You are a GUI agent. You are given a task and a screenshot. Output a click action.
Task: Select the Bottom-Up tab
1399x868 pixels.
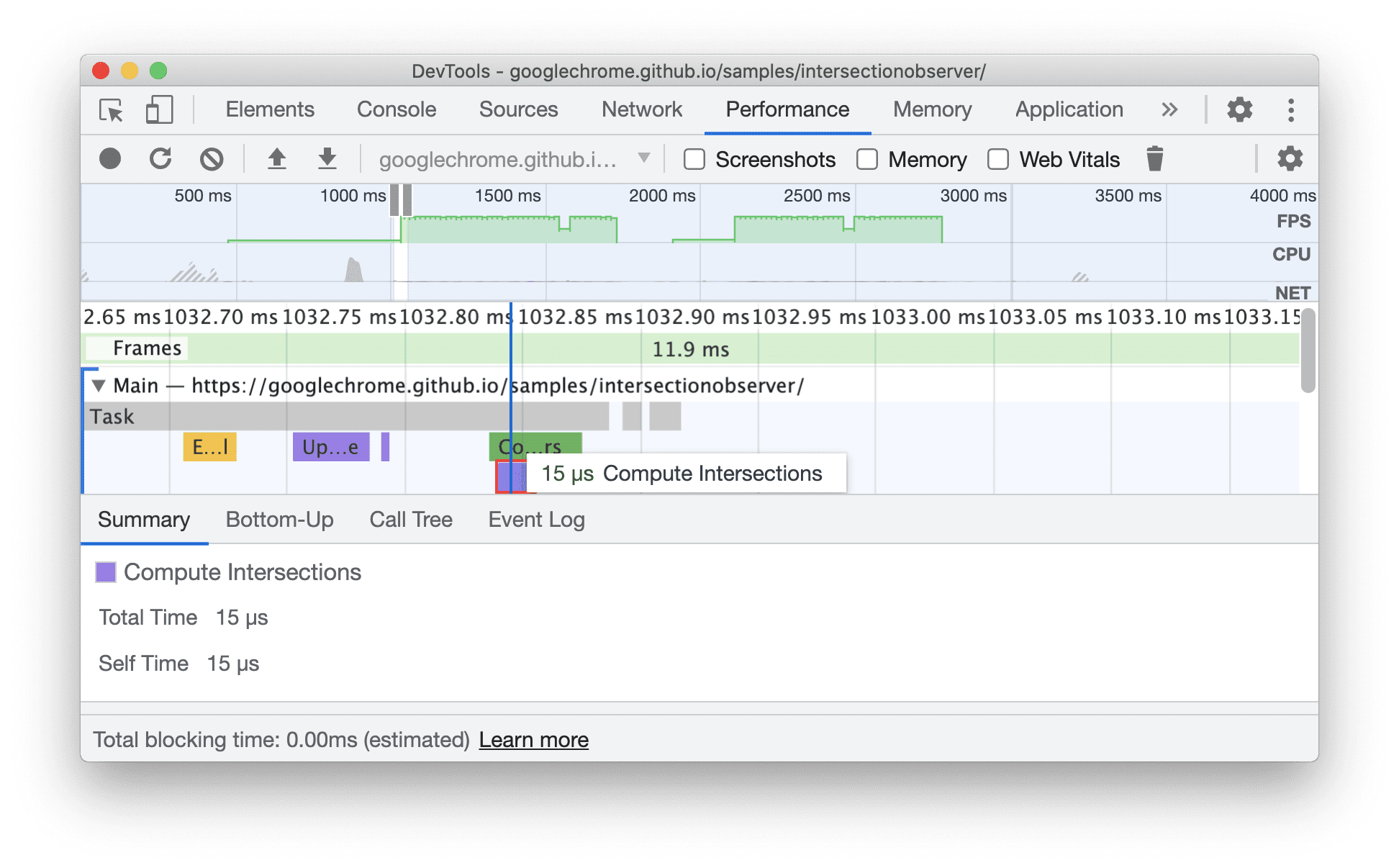278,518
